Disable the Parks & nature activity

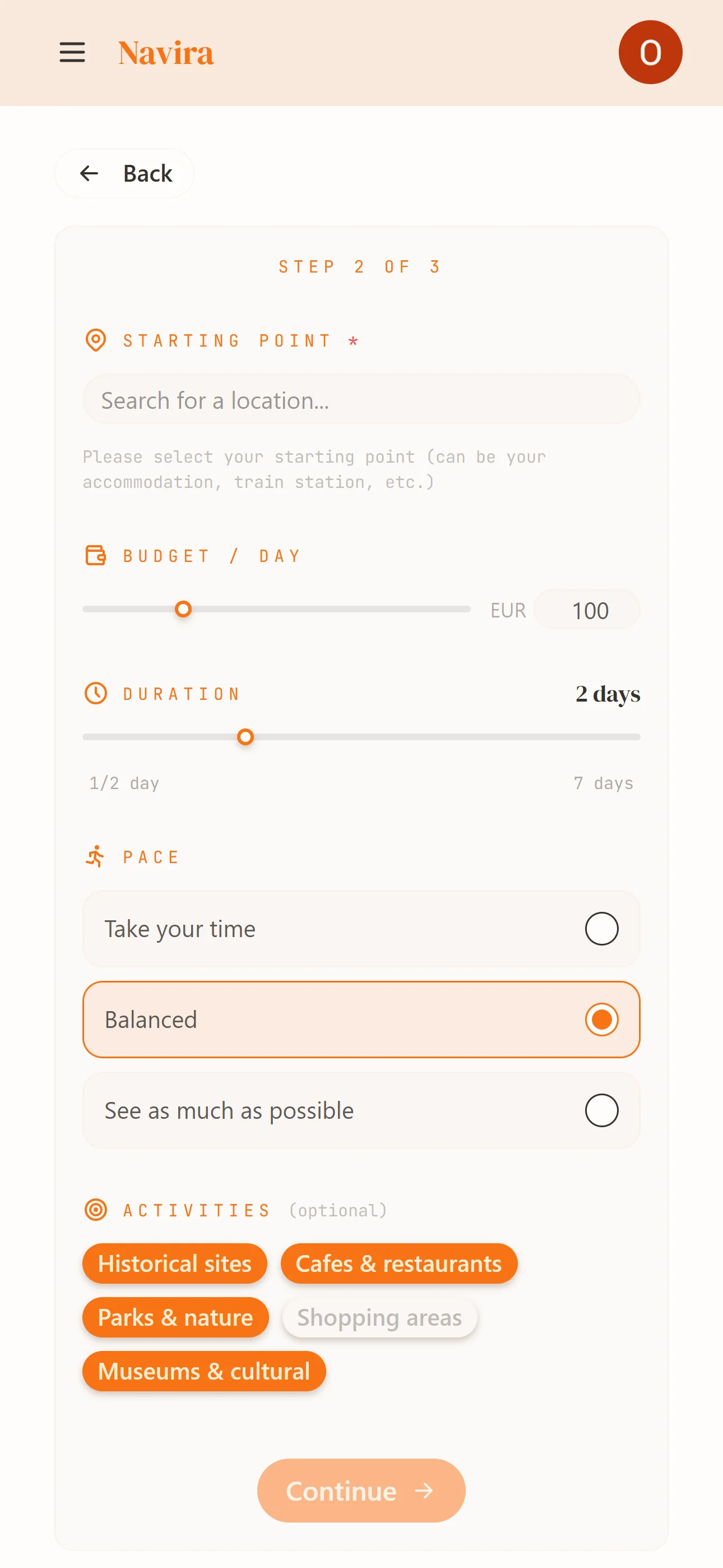click(x=175, y=1317)
